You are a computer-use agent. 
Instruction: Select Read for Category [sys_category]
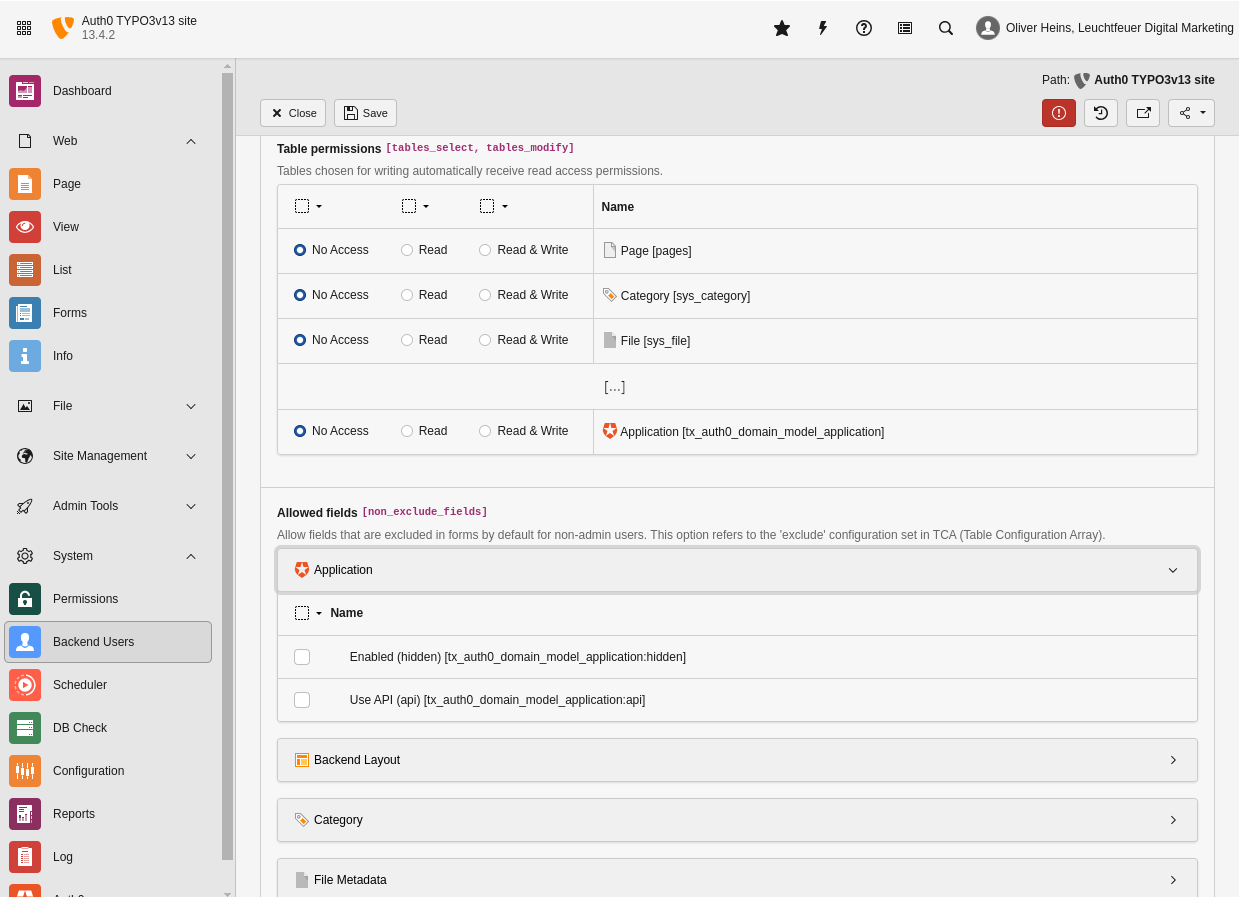[407, 295]
